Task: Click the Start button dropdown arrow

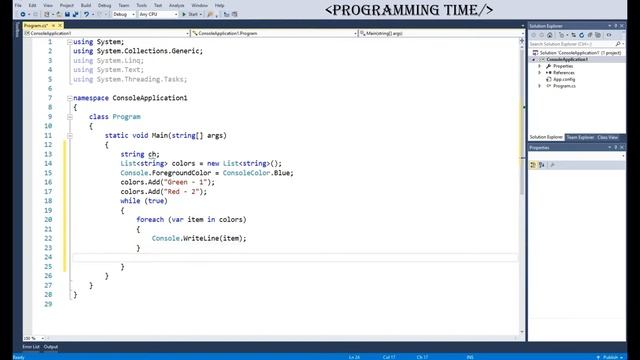Action: pyautogui.click(x=201, y=14)
